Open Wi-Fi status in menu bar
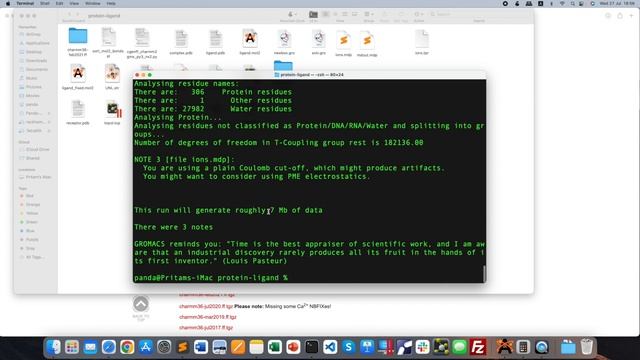Screen dimensions: 640x360 (x=562, y=3)
